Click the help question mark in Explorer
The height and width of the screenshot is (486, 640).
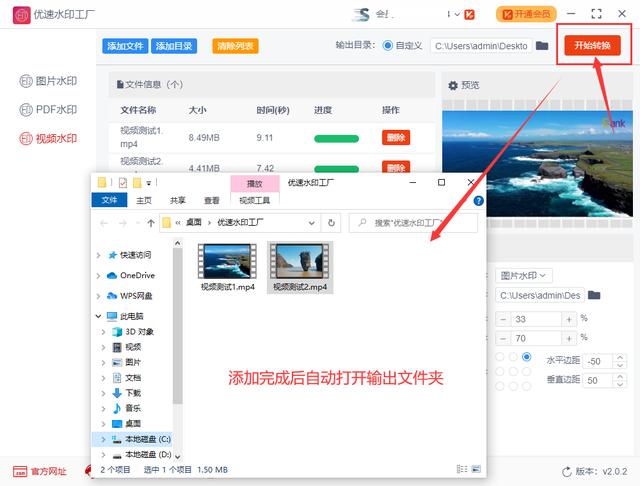pyautogui.click(x=478, y=200)
